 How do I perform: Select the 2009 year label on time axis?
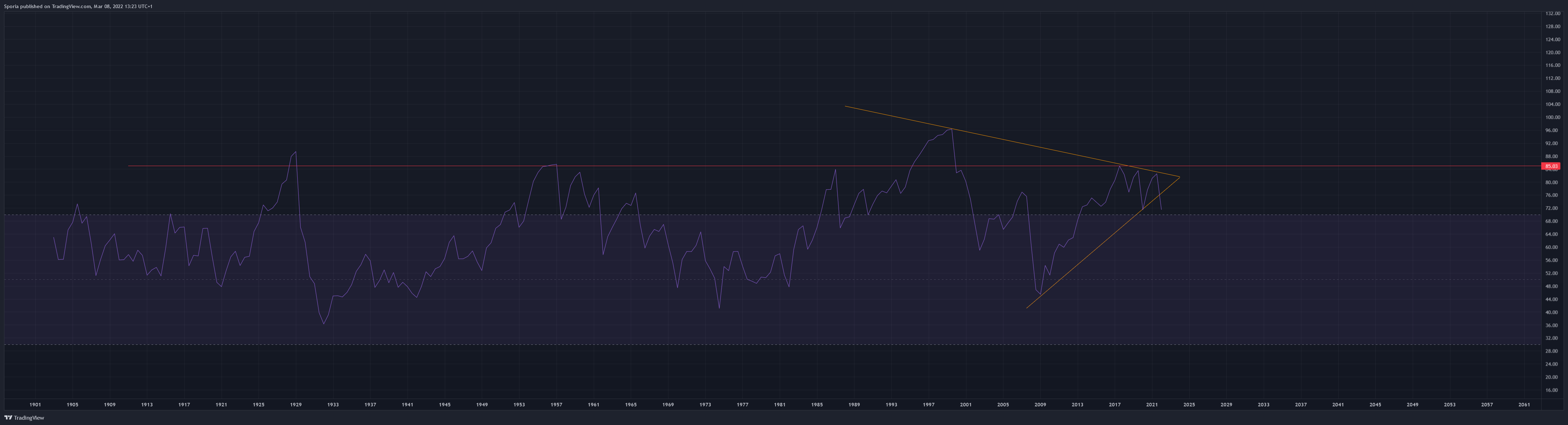pos(1040,404)
